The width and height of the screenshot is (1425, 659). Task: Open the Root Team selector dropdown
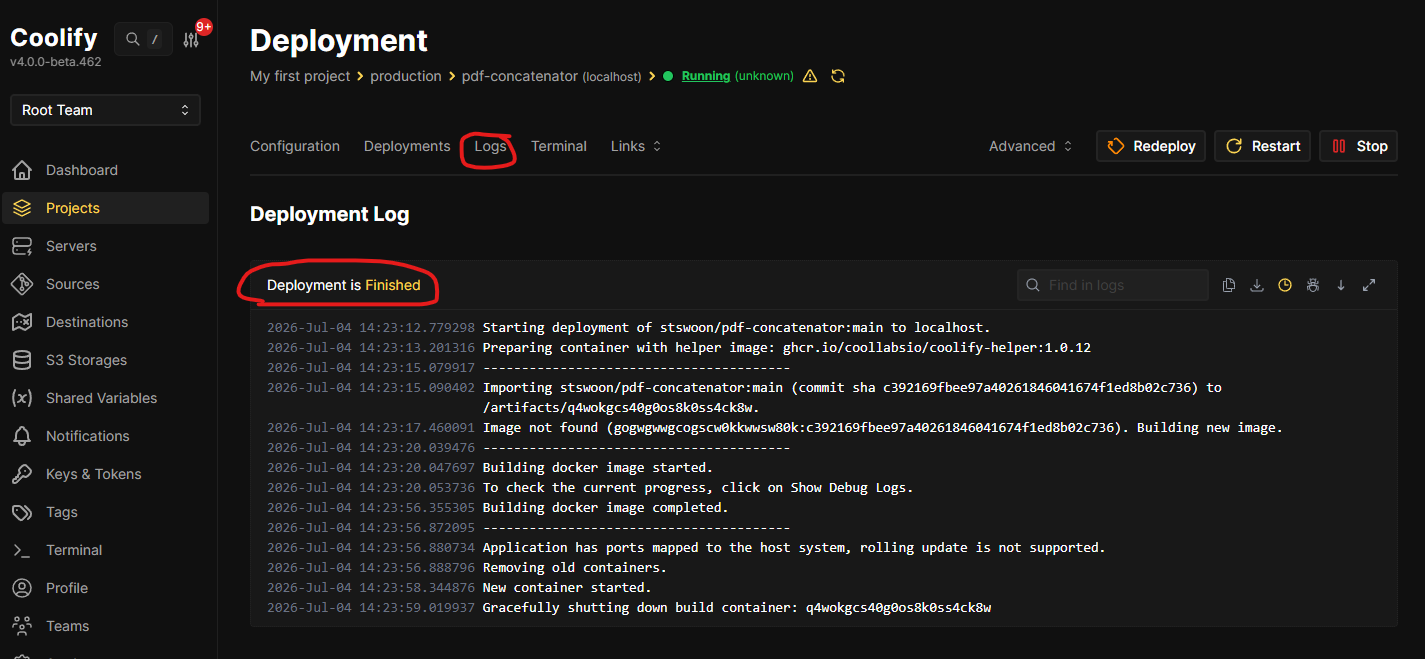coord(105,110)
